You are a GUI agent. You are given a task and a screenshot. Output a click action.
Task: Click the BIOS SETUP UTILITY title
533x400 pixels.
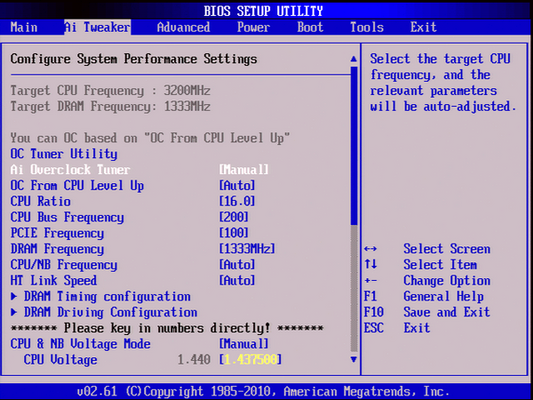pyautogui.click(x=263, y=11)
